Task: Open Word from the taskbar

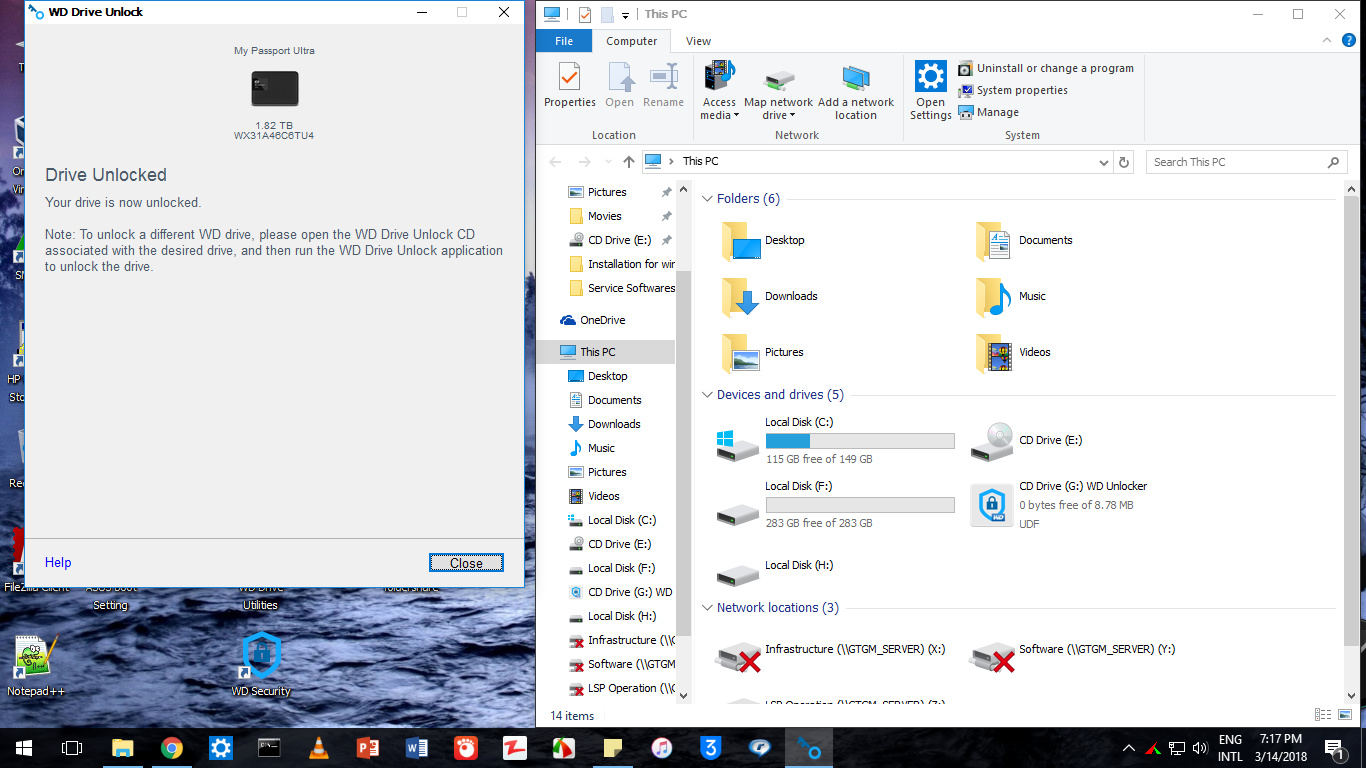Action: coord(417,748)
